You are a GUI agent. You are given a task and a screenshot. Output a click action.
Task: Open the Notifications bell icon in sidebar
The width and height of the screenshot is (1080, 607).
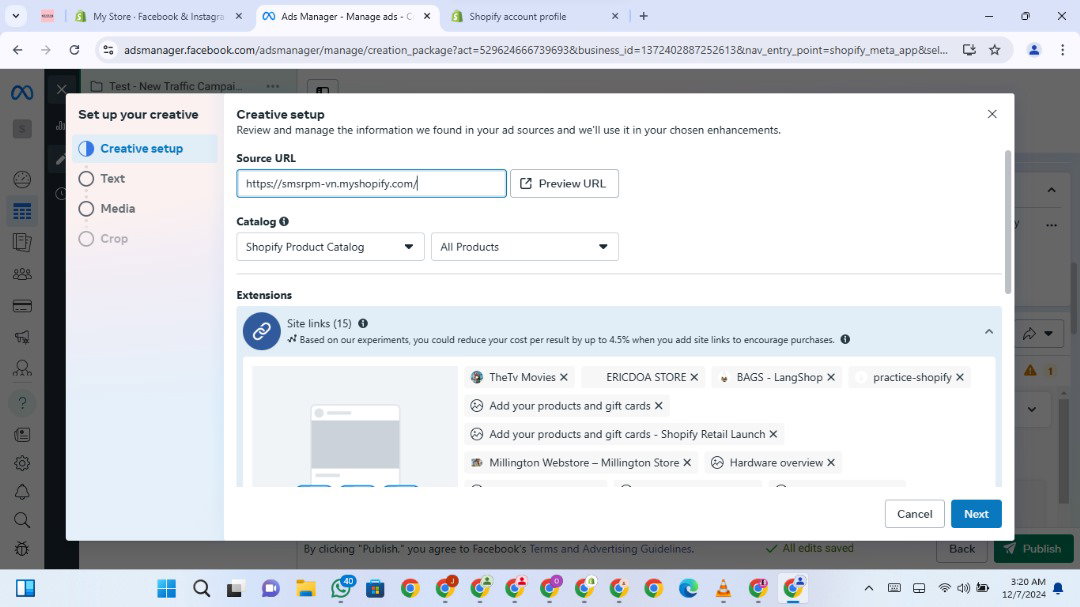(22, 492)
